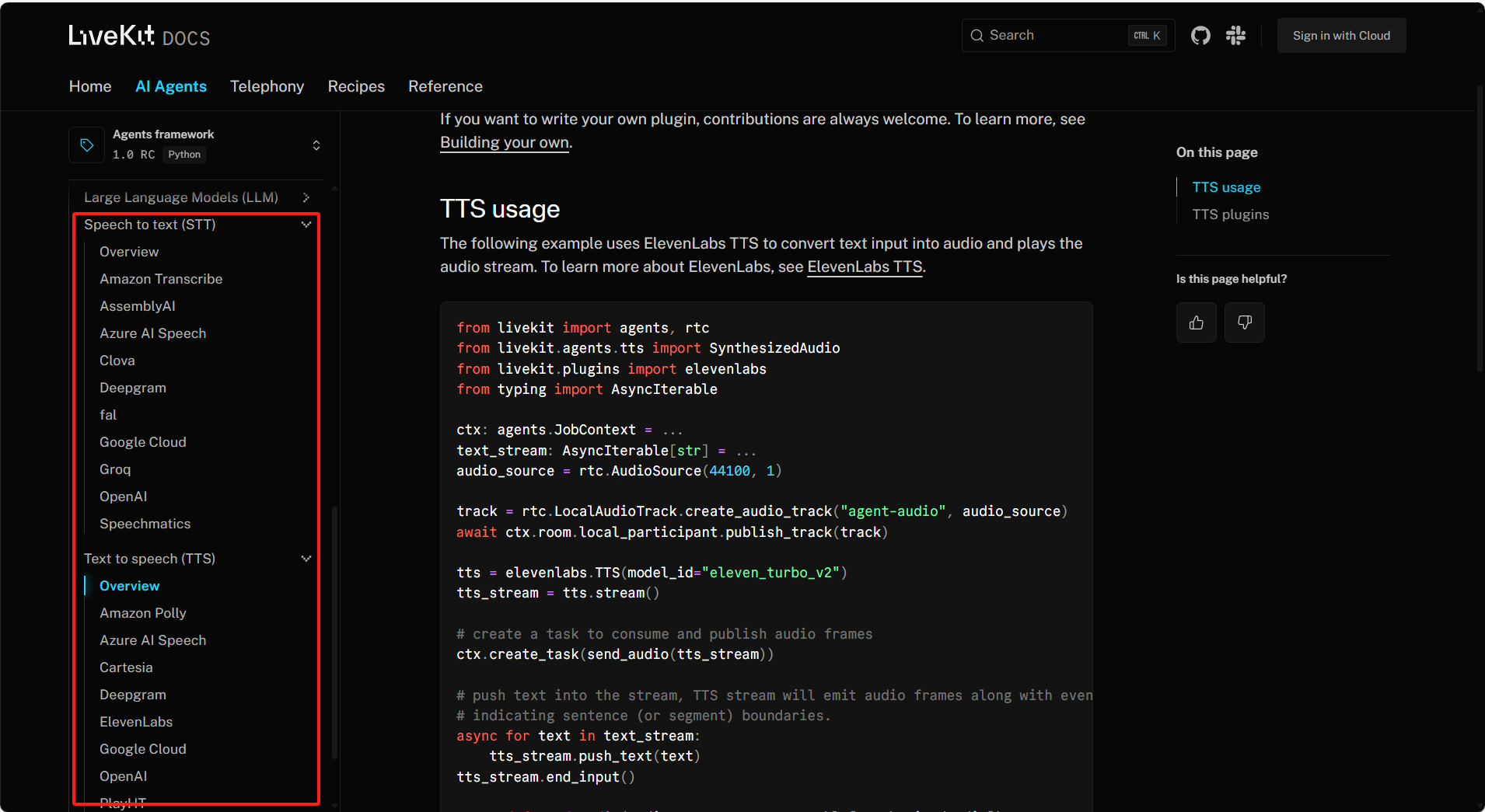Screen dimensions: 1485x812
Task: Click the 'from livekit import agents, rtc' line
Action: (583, 328)
